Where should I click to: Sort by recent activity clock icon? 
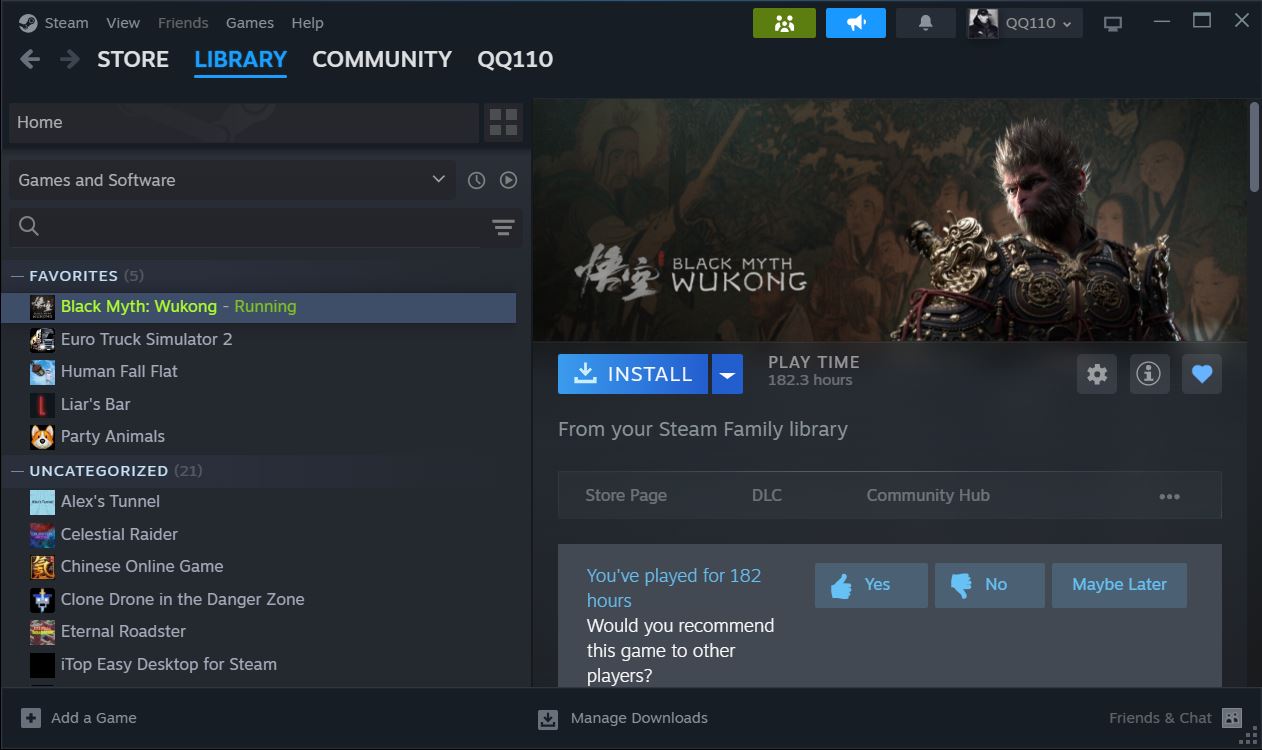(x=477, y=180)
